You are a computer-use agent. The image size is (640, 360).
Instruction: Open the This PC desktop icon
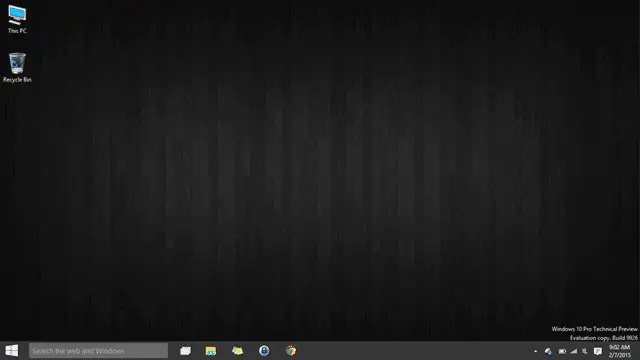click(x=17, y=19)
